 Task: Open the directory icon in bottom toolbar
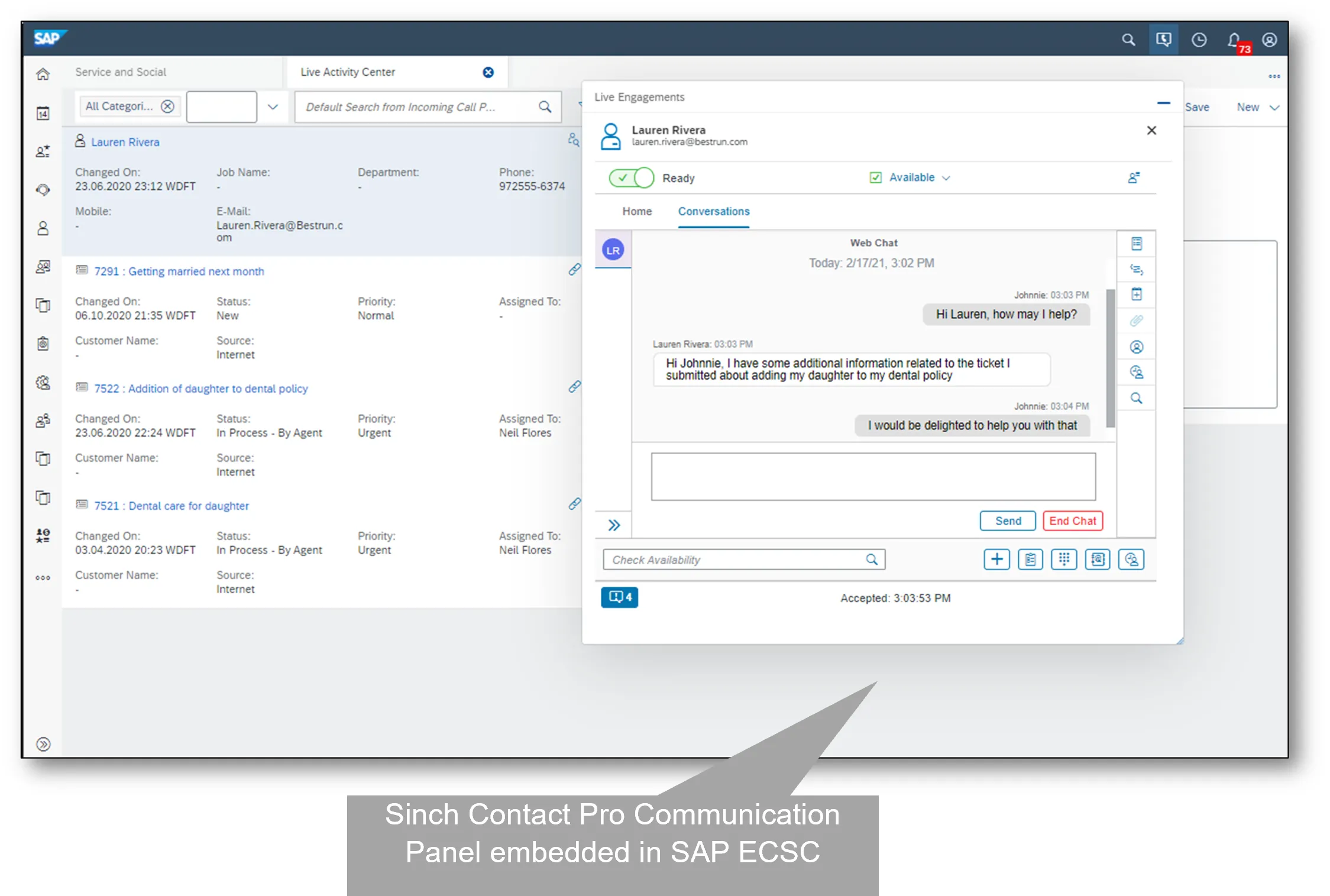point(1098,559)
